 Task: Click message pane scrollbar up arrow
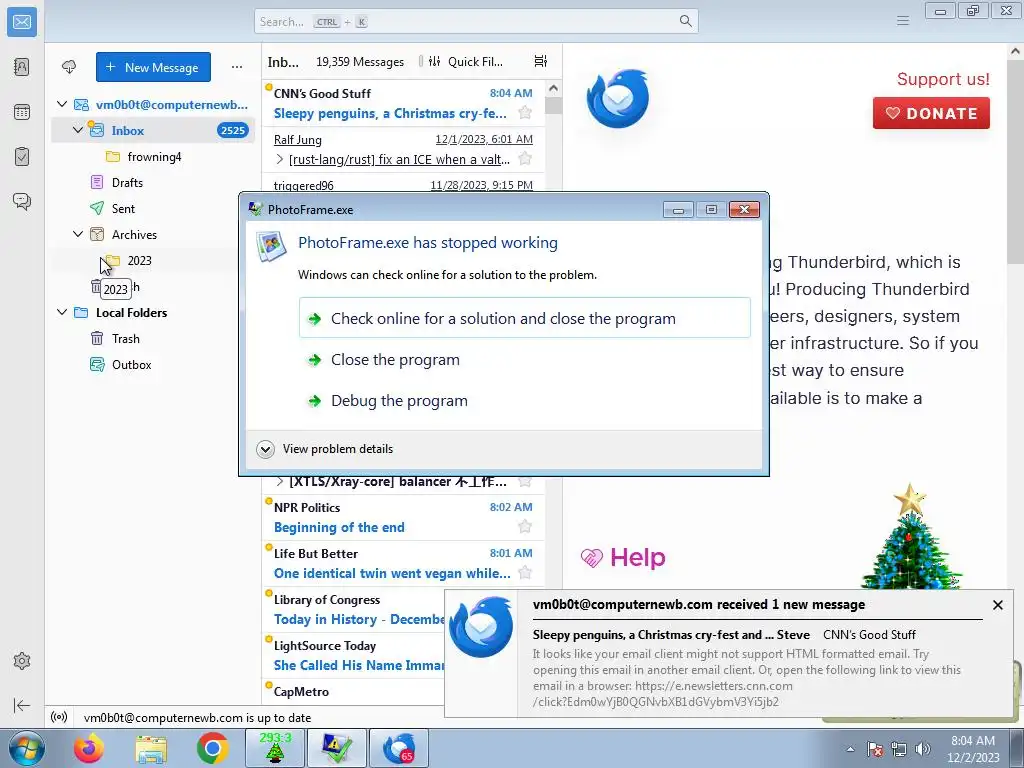[x=1016, y=51]
